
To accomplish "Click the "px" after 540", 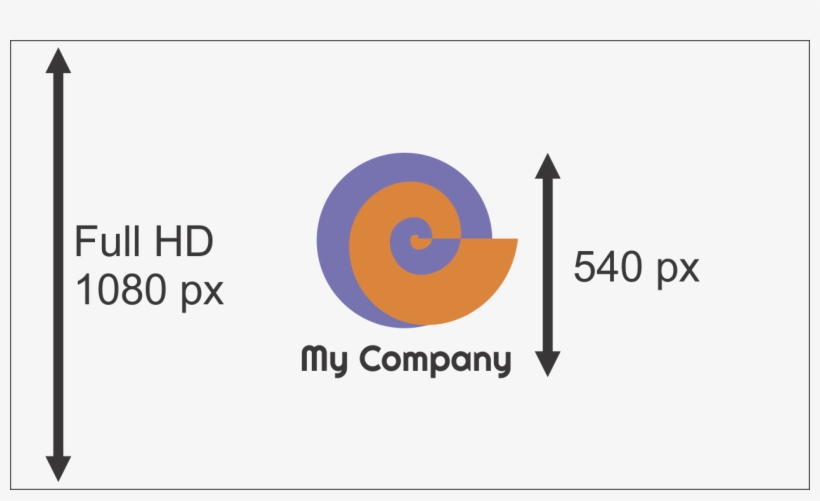I will (x=676, y=270).
